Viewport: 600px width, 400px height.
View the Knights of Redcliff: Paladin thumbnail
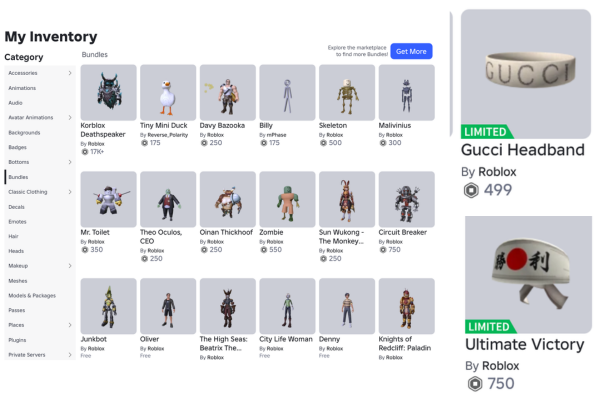coord(407,306)
